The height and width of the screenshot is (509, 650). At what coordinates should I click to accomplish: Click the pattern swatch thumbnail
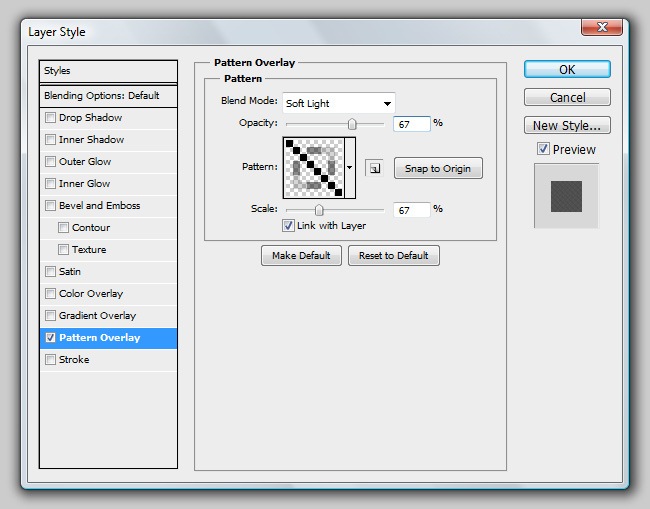313,167
